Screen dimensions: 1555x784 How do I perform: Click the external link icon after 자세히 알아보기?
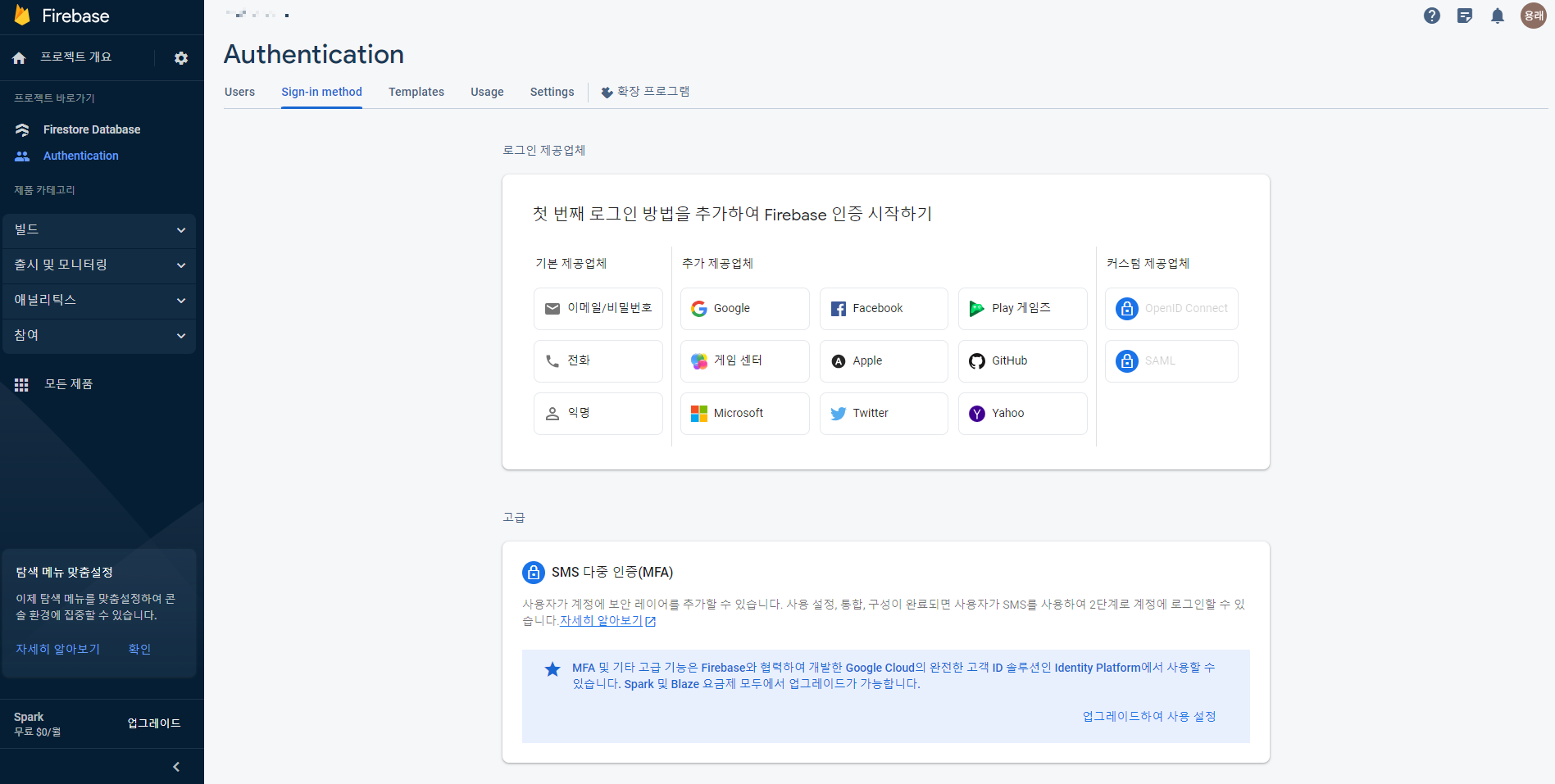pos(651,622)
